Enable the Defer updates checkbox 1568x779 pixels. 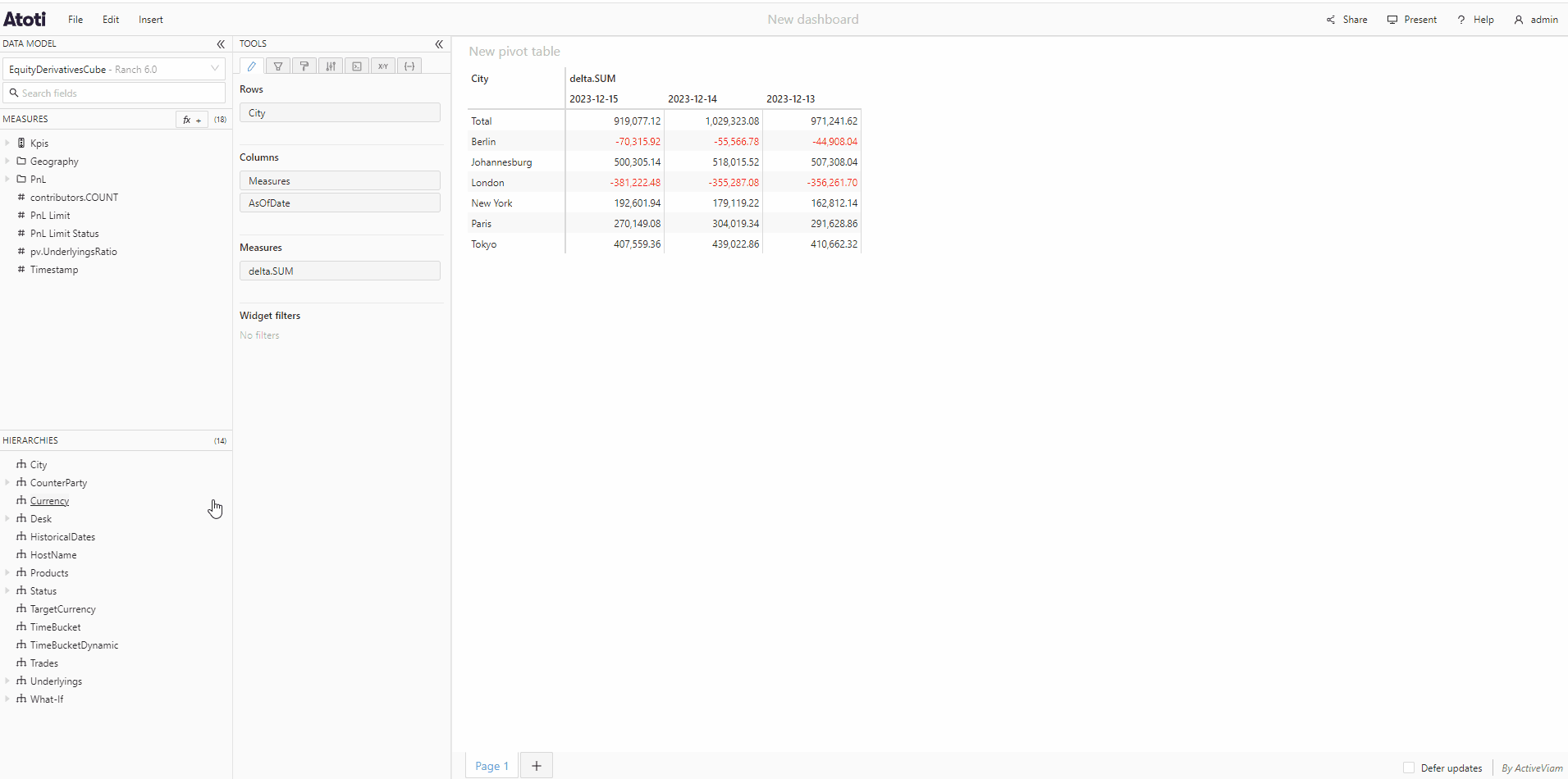(1409, 768)
